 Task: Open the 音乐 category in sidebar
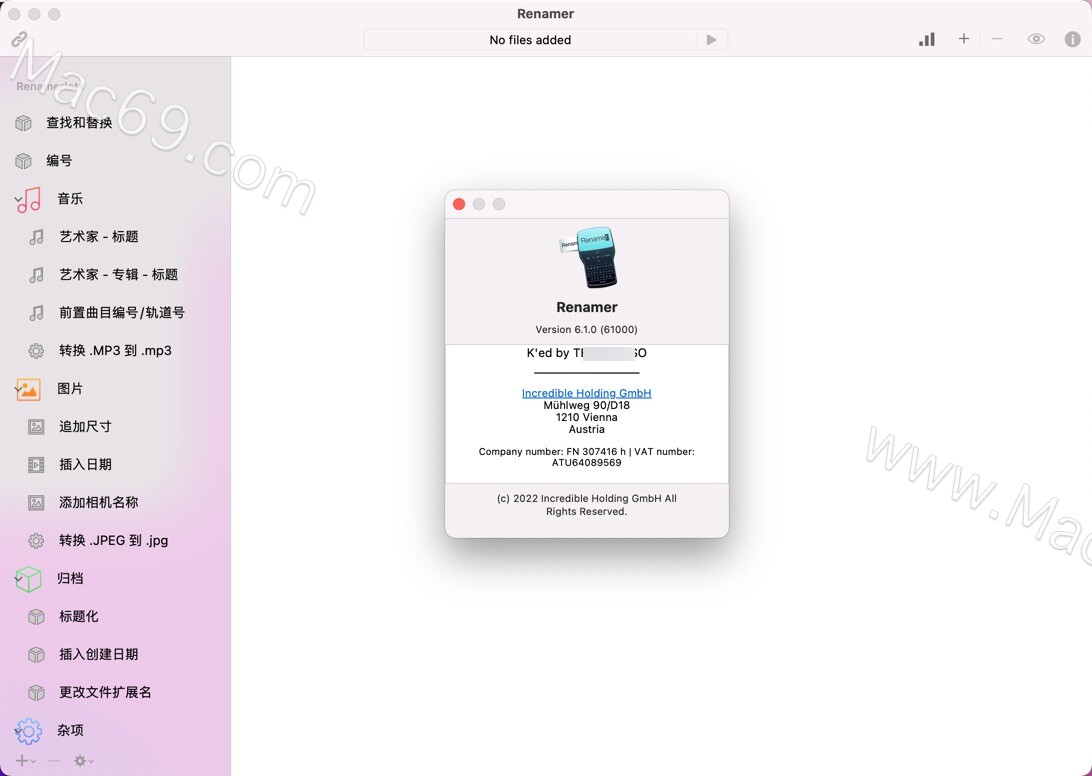pyautogui.click(x=69, y=198)
